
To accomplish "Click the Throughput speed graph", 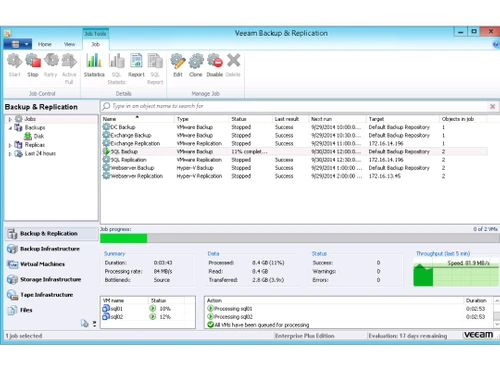I will pos(456,273).
